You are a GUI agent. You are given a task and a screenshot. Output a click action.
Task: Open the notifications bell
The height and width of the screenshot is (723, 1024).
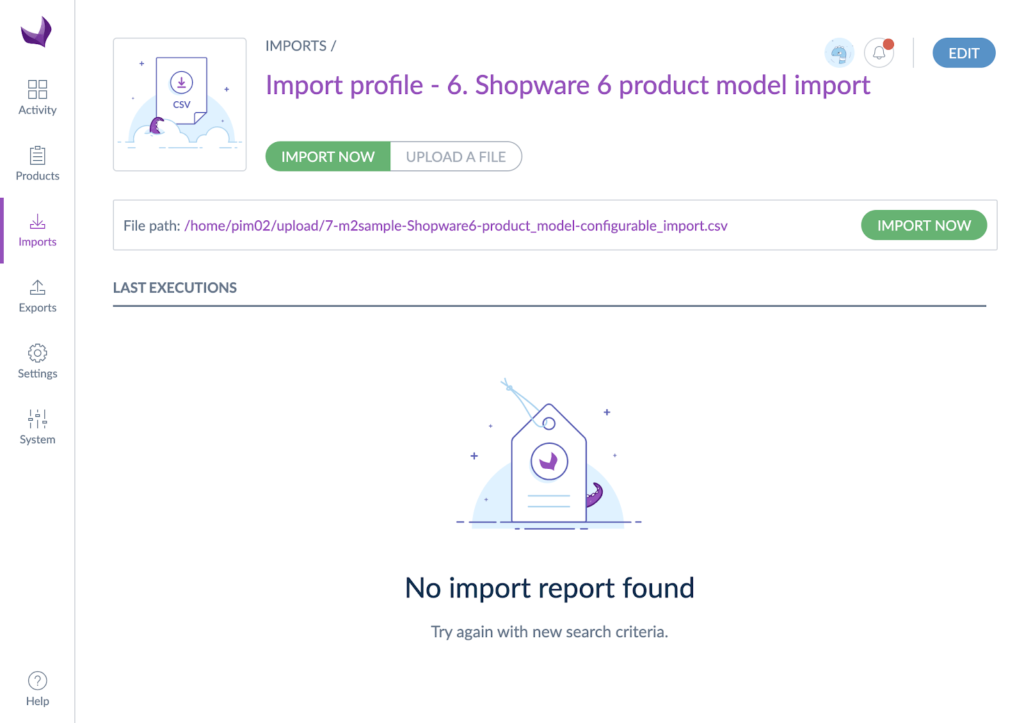pyautogui.click(x=878, y=52)
